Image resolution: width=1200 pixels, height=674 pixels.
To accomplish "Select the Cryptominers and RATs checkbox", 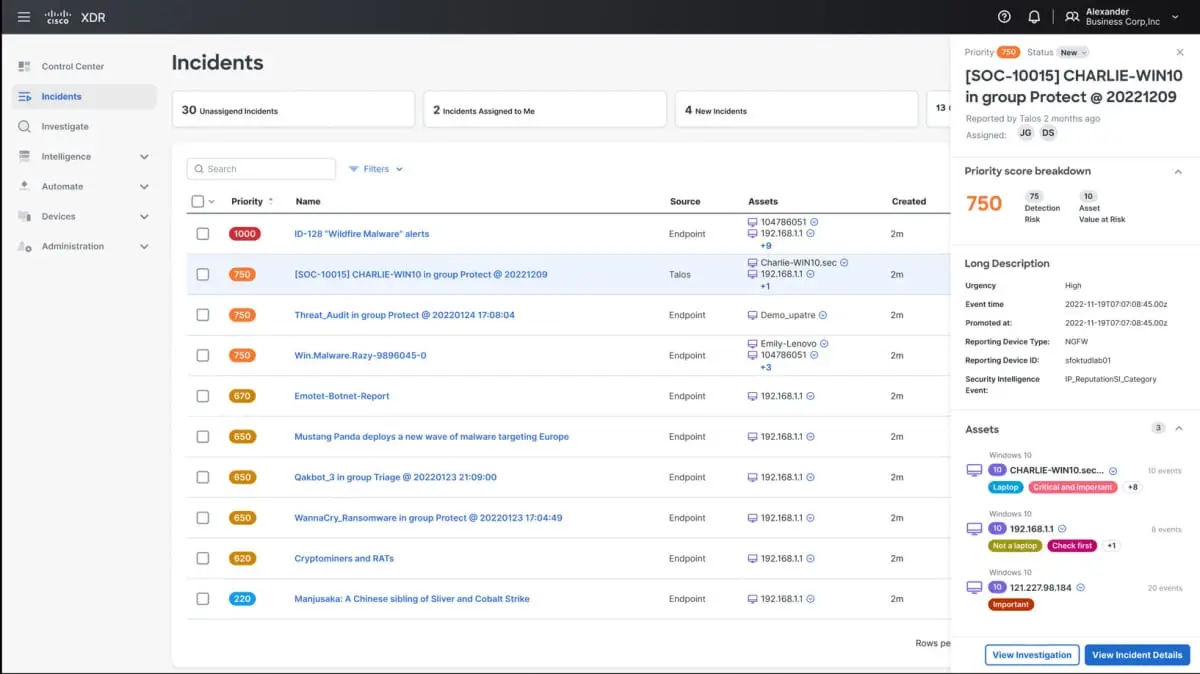I will tap(203, 558).
